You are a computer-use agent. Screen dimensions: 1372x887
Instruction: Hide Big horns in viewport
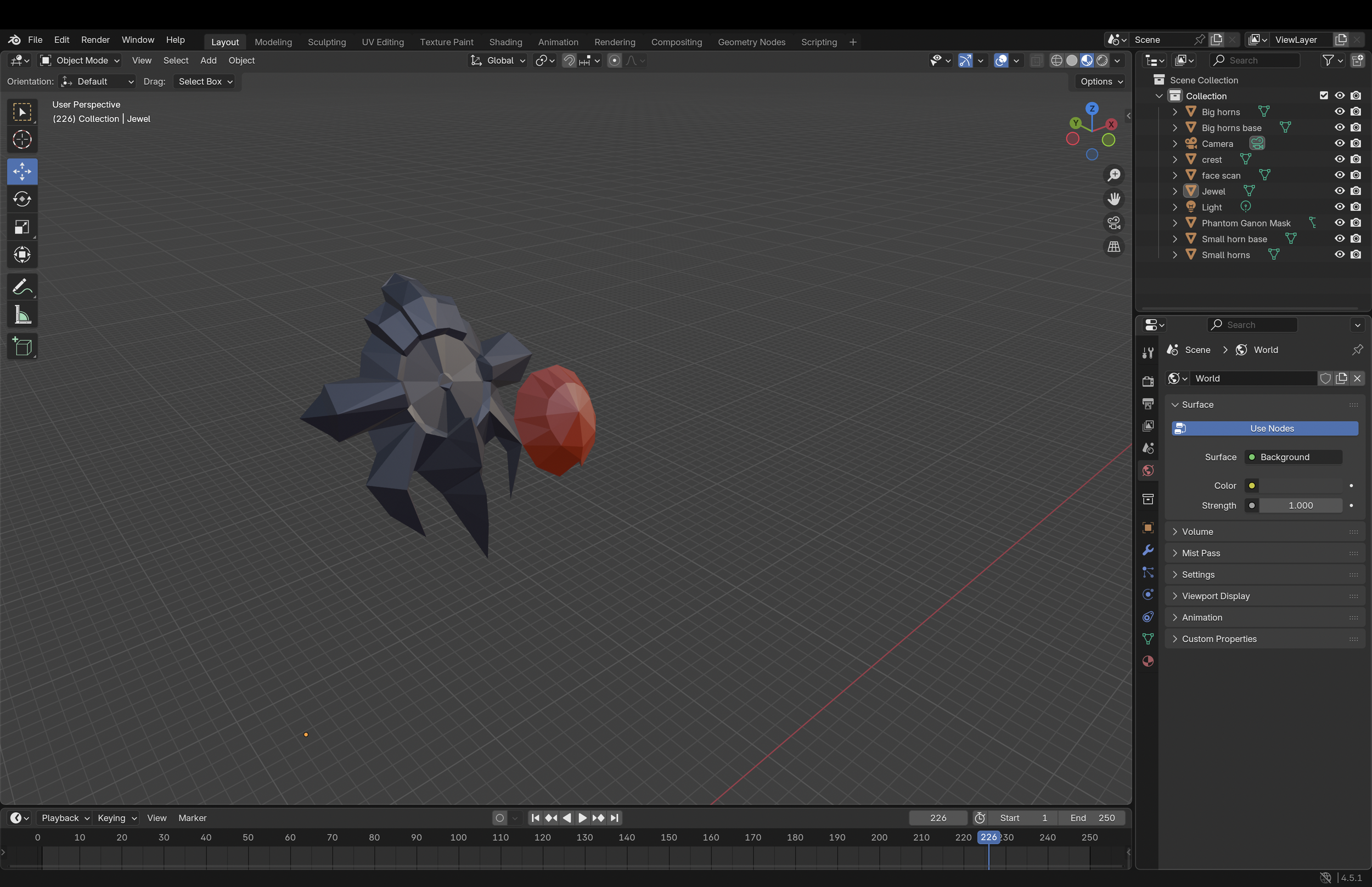1340,112
